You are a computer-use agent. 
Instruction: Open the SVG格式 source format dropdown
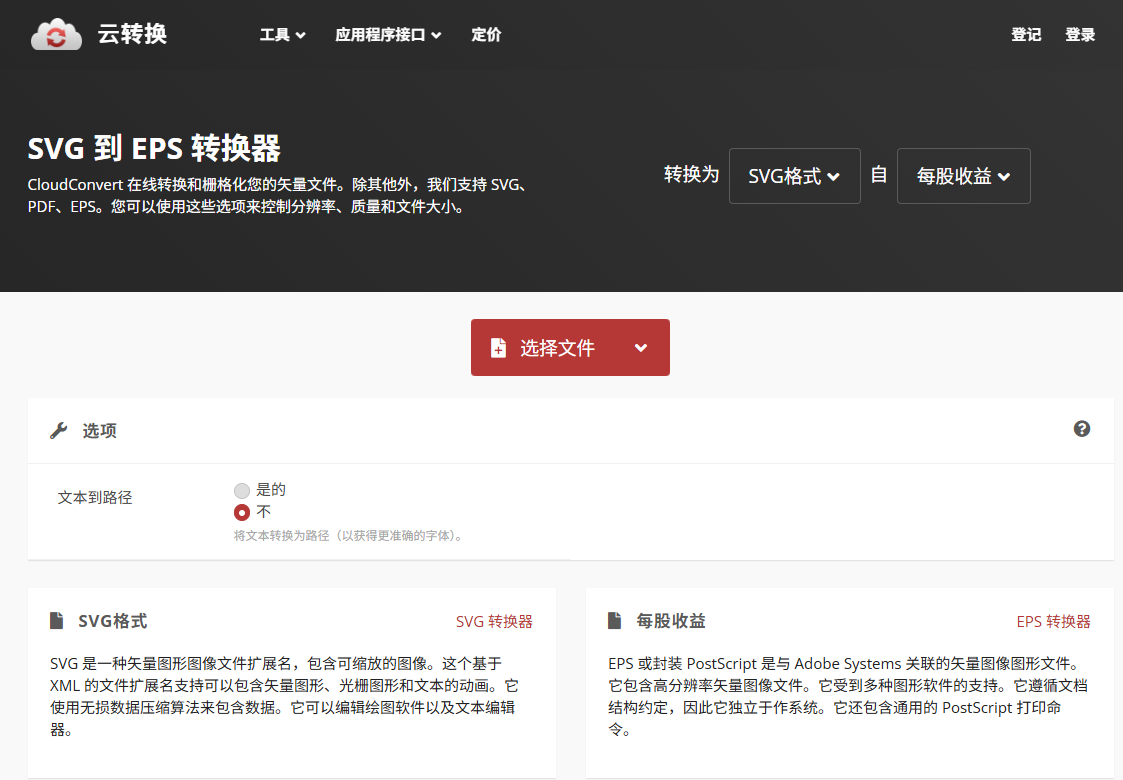(794, 176)
